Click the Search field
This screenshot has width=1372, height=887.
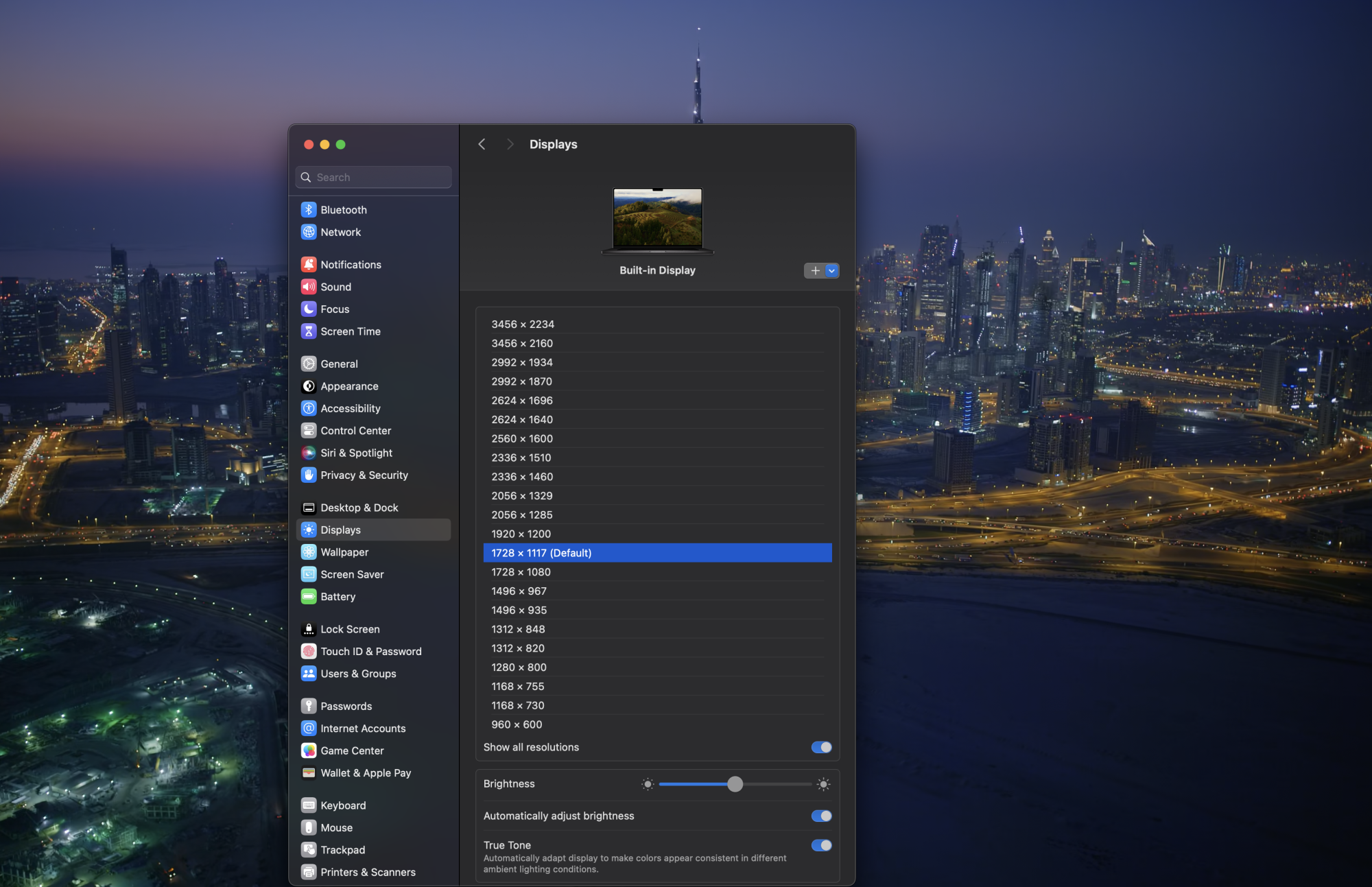click(374, 177)
